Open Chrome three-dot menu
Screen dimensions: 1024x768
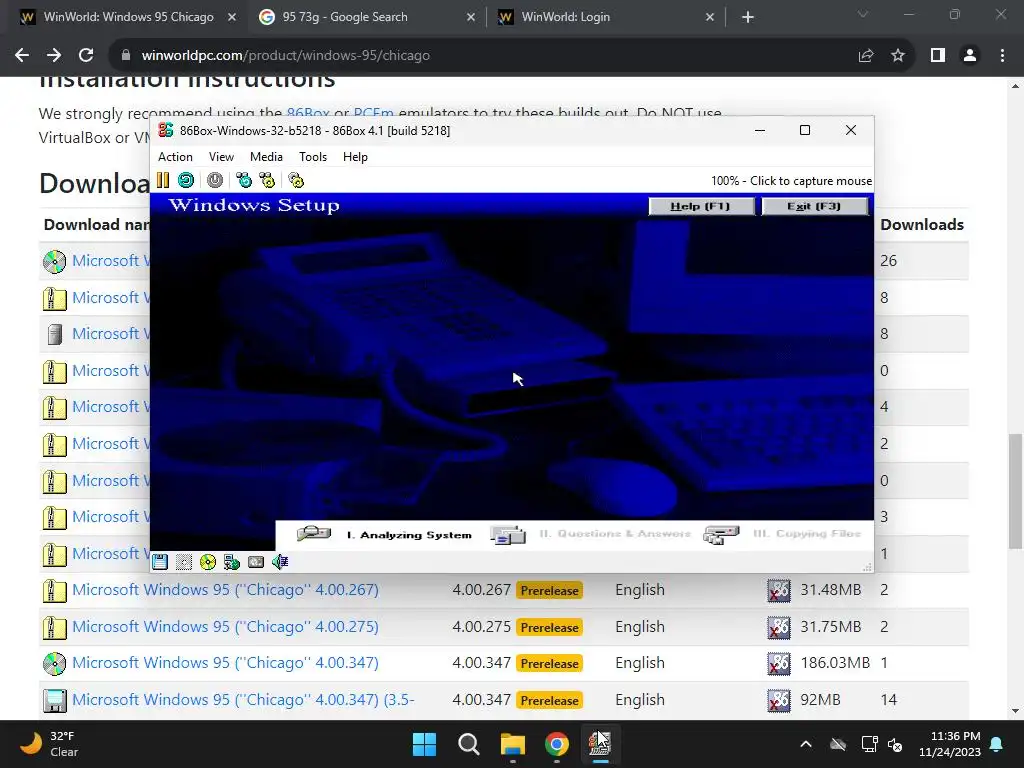pos(1002,56)
